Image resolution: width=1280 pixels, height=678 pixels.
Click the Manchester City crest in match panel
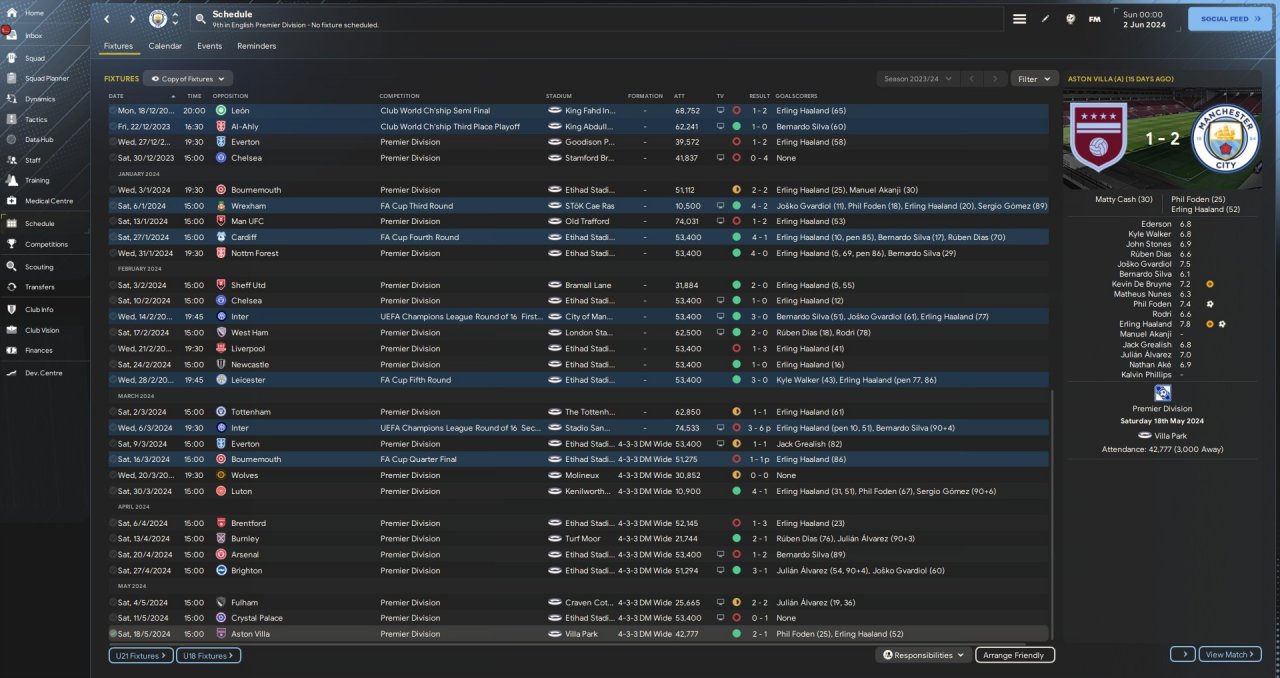(x=1224, y=139)
